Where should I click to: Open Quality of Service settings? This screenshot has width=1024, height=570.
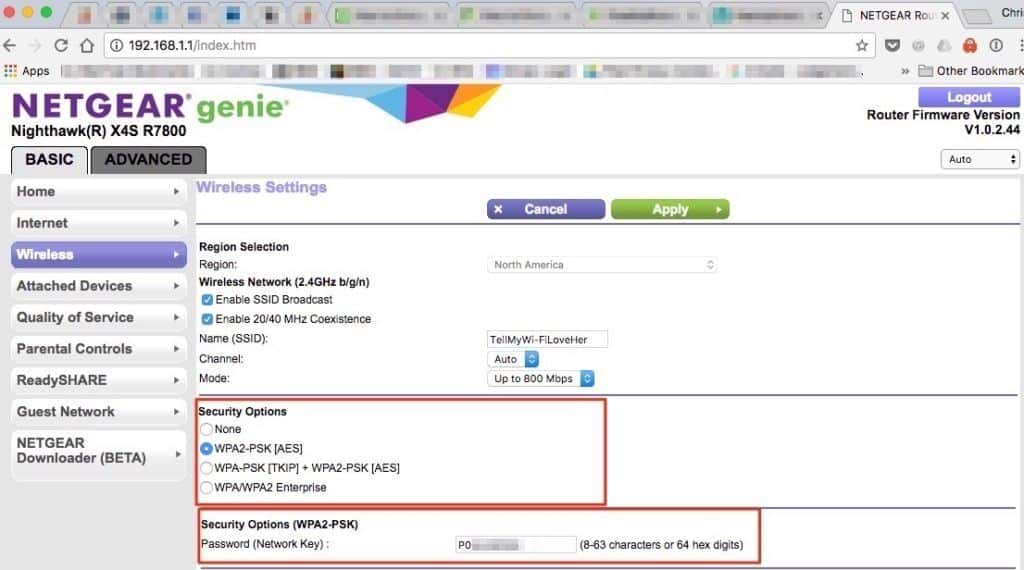99,317
